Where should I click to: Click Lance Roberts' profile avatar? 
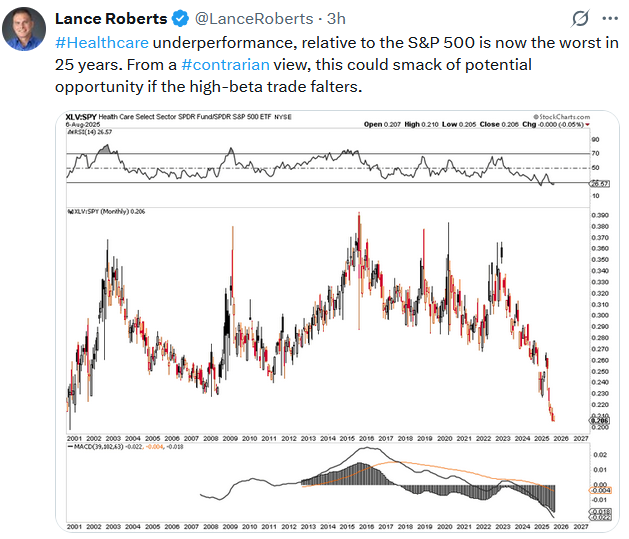click(29, 28)
